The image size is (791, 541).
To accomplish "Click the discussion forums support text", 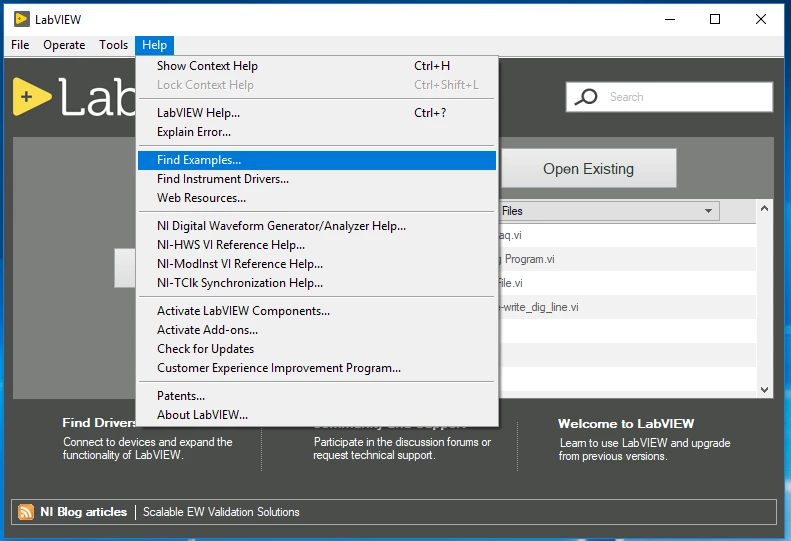I will tap(402, 449).
